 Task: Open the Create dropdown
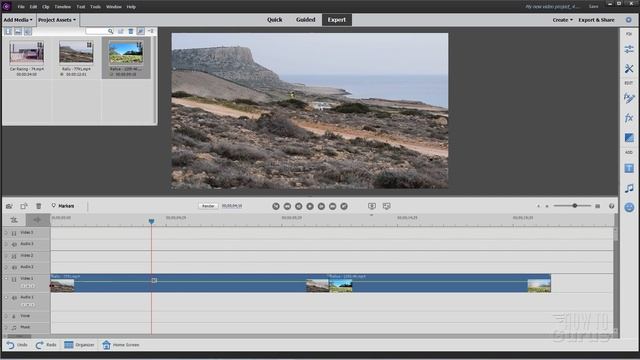pos(562,20)
